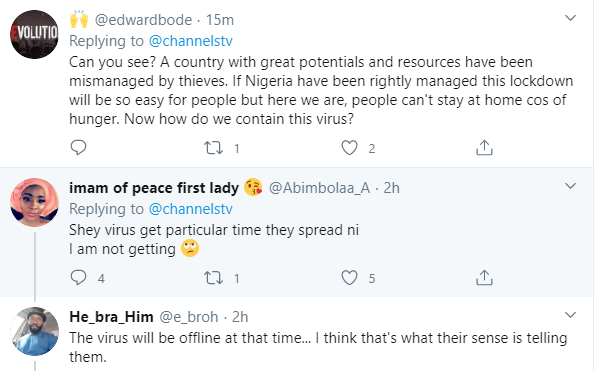
Task: Retweet Abimbolaa_A's virus tweet
Action: pos(213,278)
